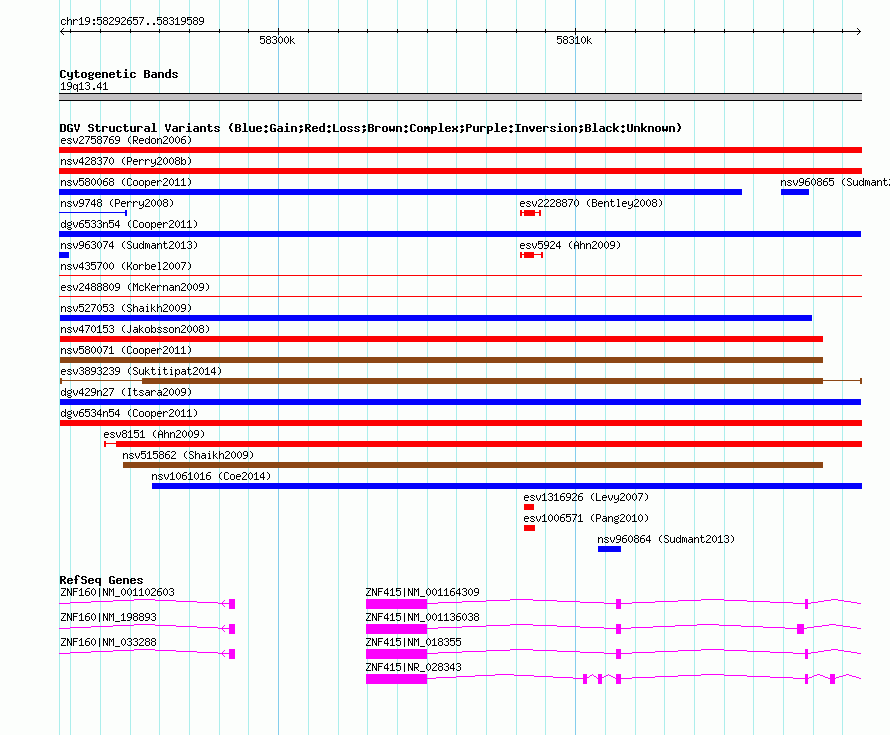Click the nsv470153 (Jakobsson2008) label
Viewport: 890px width, 735px height.
pyautogui.click(x=135, y=329)
